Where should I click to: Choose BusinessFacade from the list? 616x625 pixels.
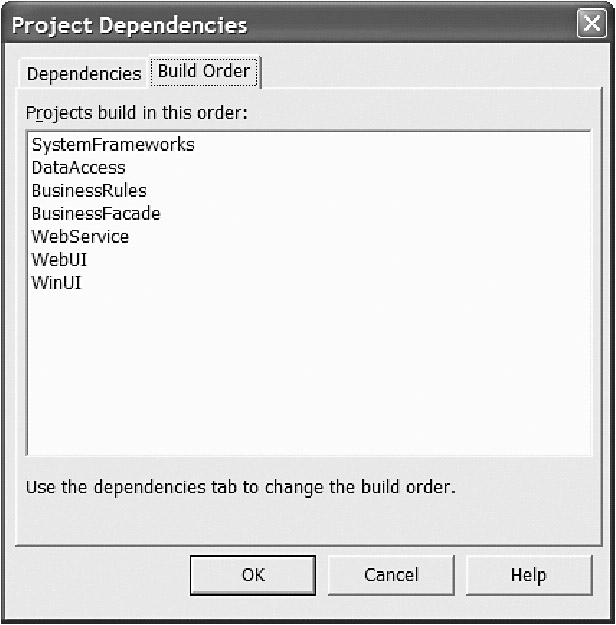(96, 214)
